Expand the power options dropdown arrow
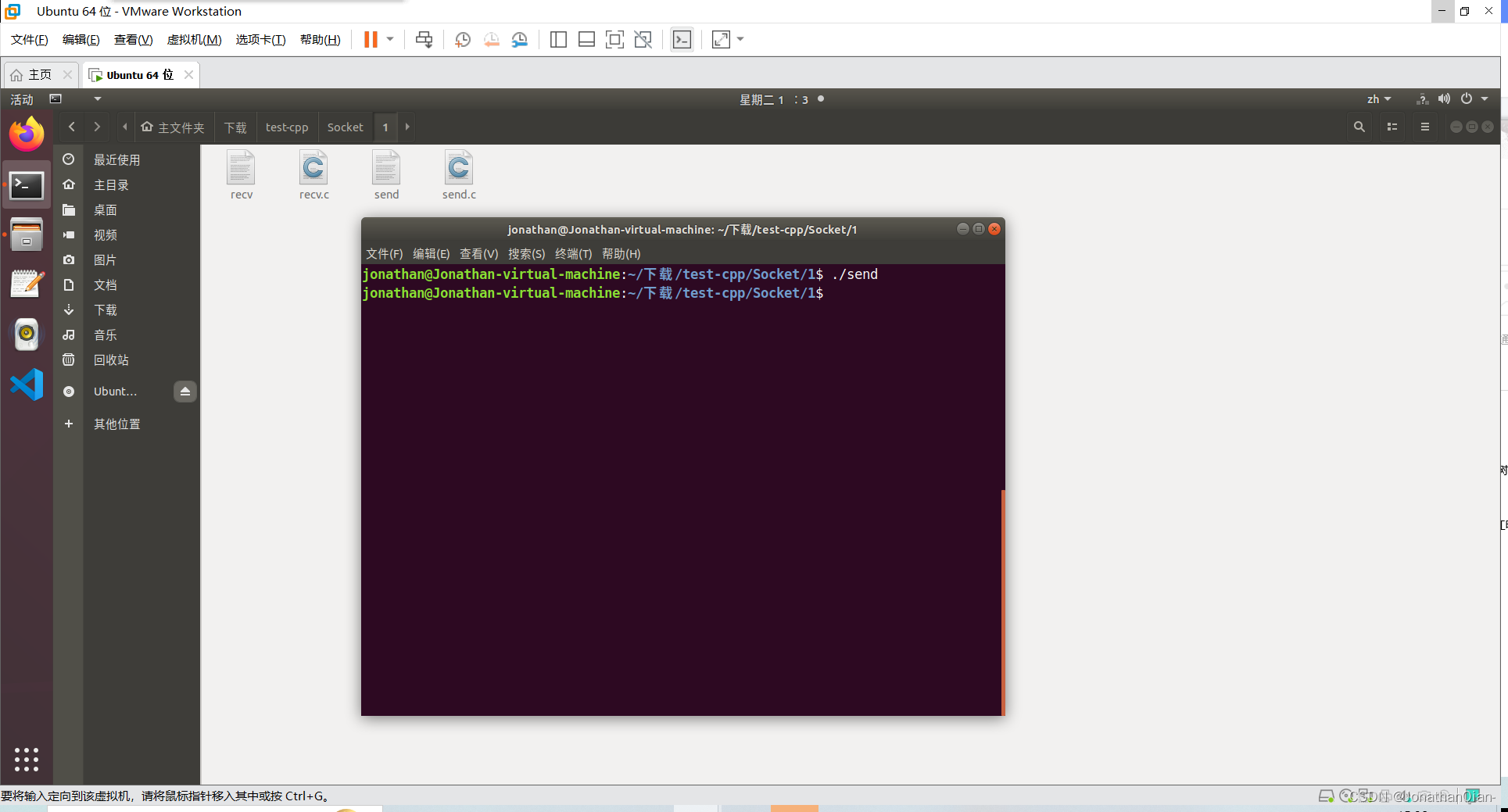This screenshot has height=812, width=1508. (x=390, y=39)
